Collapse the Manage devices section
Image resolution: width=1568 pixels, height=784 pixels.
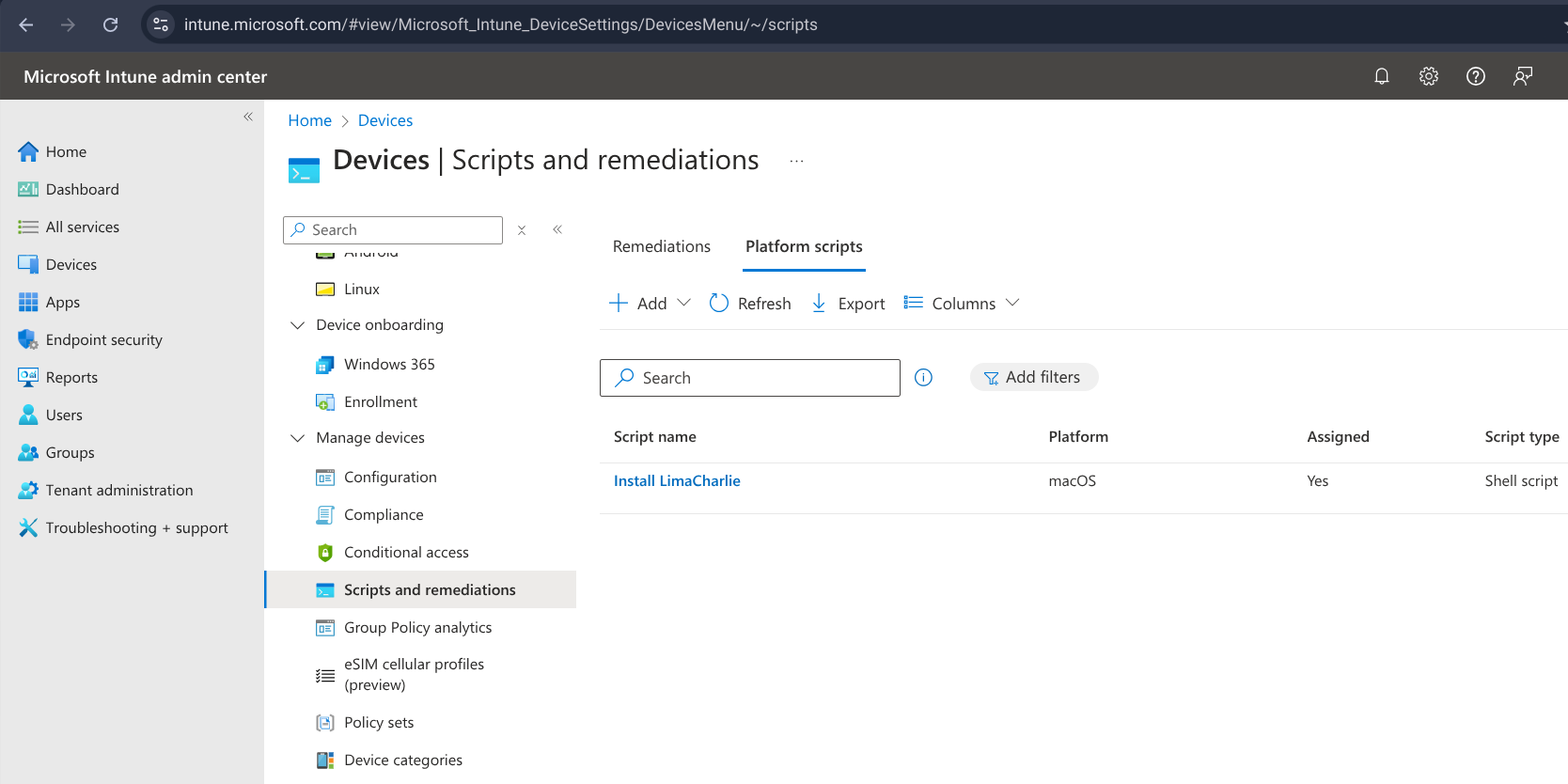pyautogui.click(x=297, y=438)
